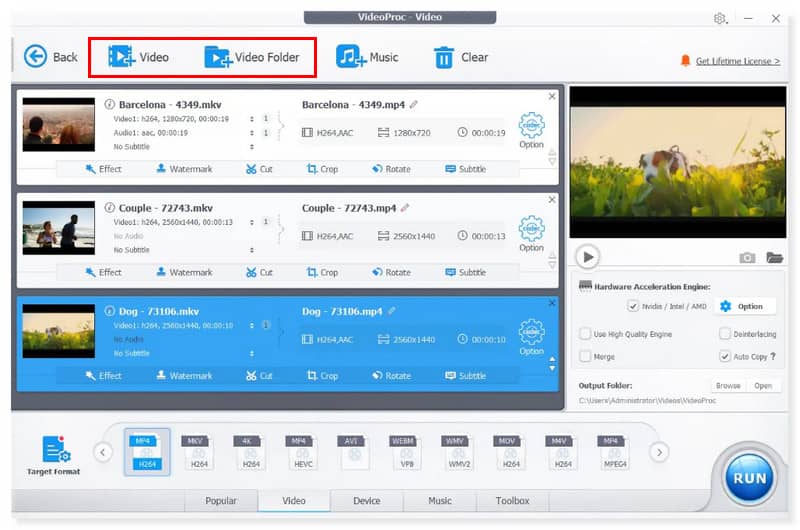Rename Couple - 72743.mp4 with pencil icon
Image resolution: width=800 pixels, height=530 pixels.
point(405,208)
